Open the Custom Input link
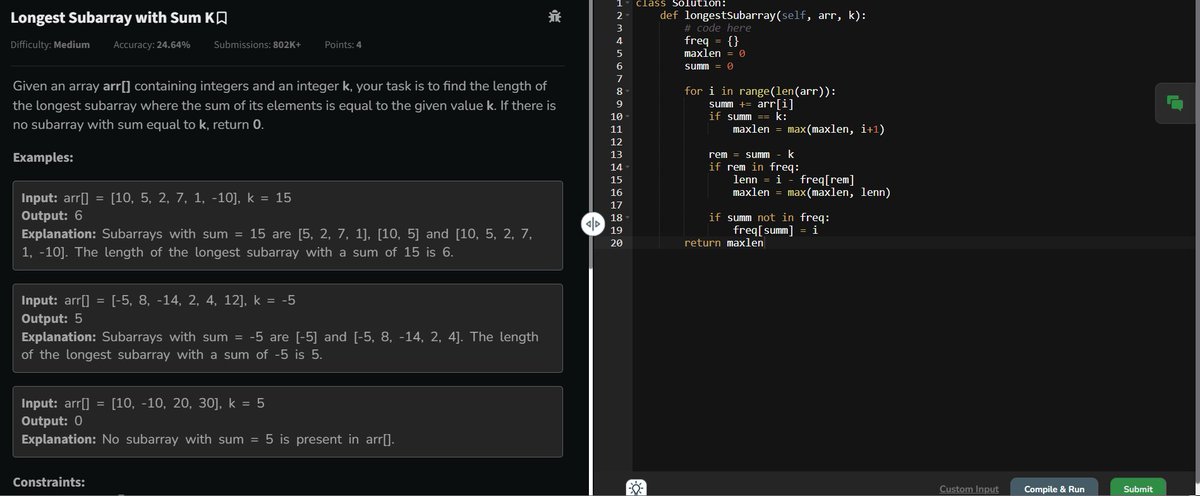 (969, 488)
